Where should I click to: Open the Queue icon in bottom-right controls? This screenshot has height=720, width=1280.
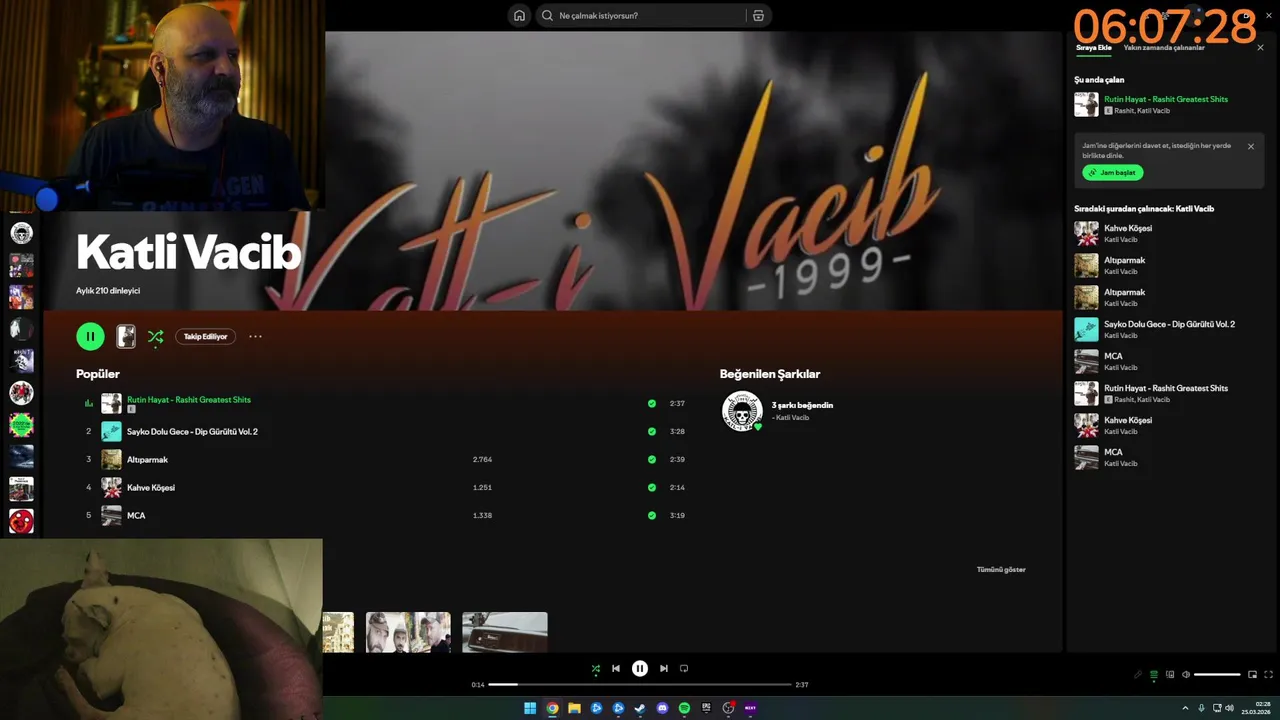[1154, 675]
